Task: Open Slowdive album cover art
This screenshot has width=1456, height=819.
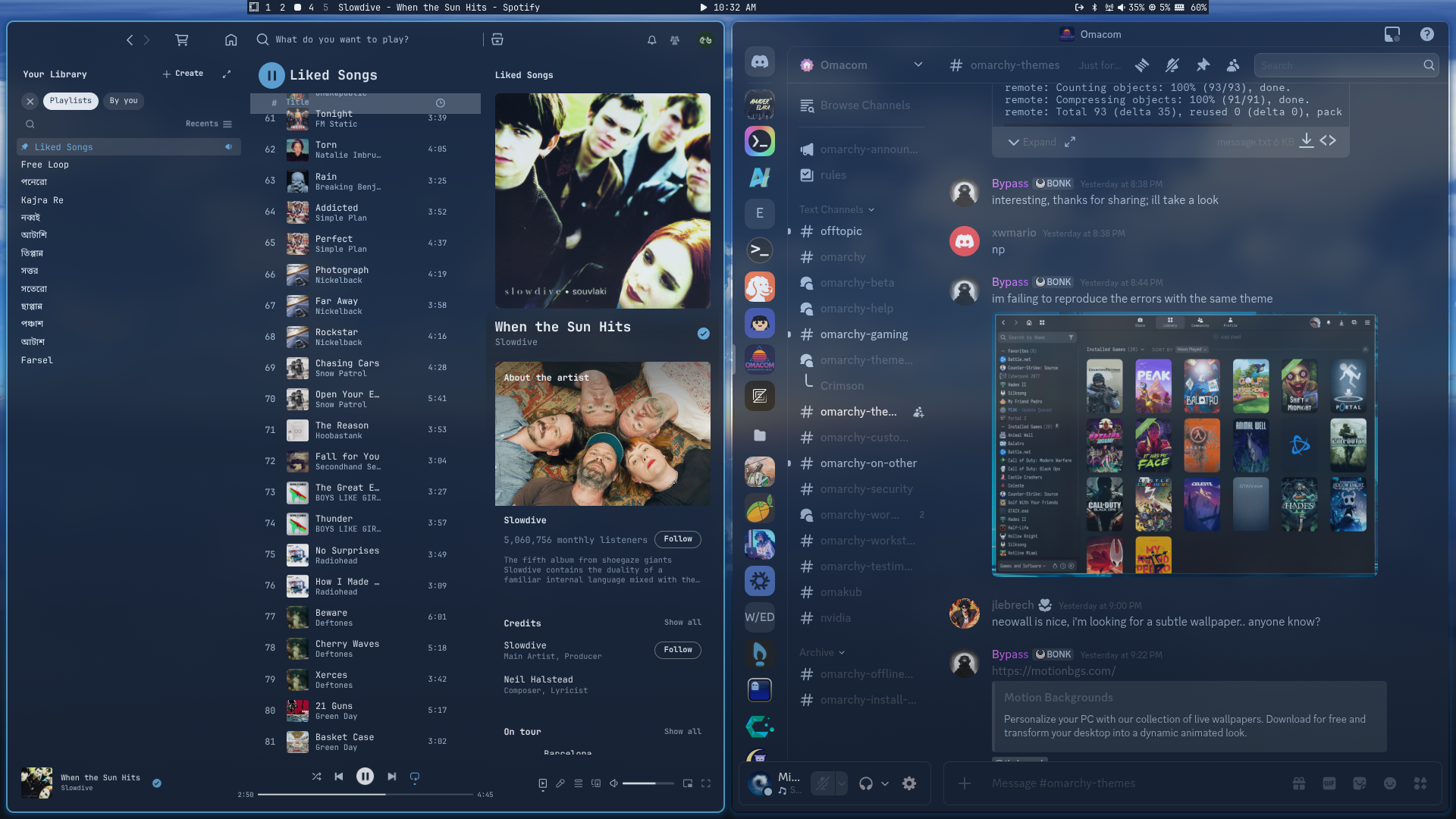Action: tap(603, 201)
